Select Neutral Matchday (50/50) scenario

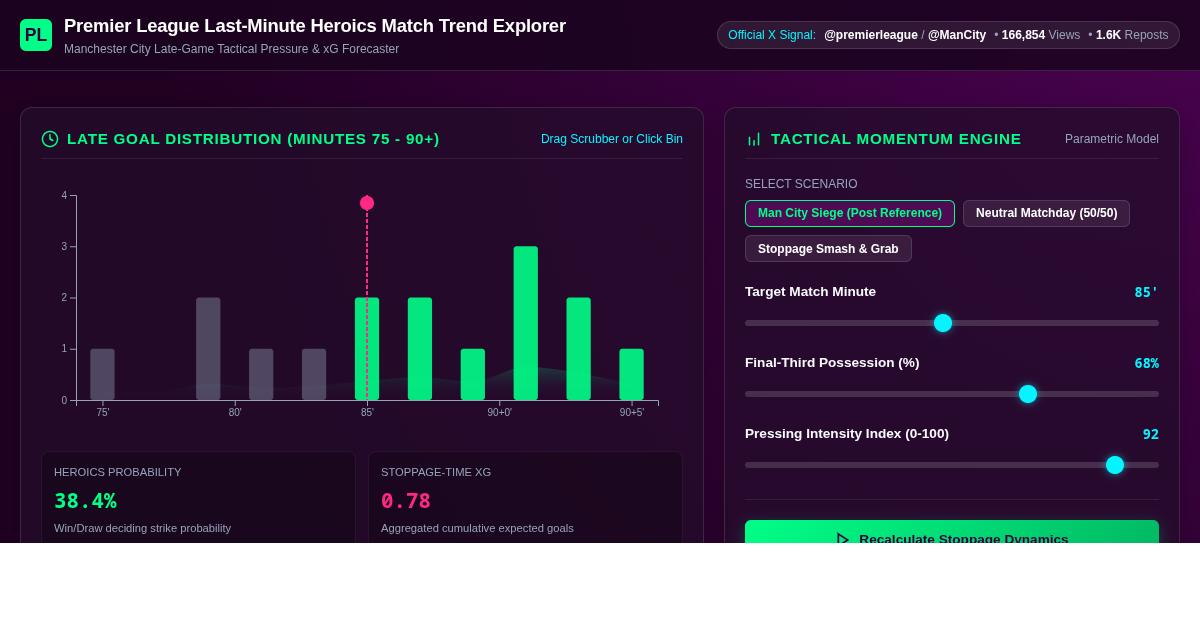1046,213
